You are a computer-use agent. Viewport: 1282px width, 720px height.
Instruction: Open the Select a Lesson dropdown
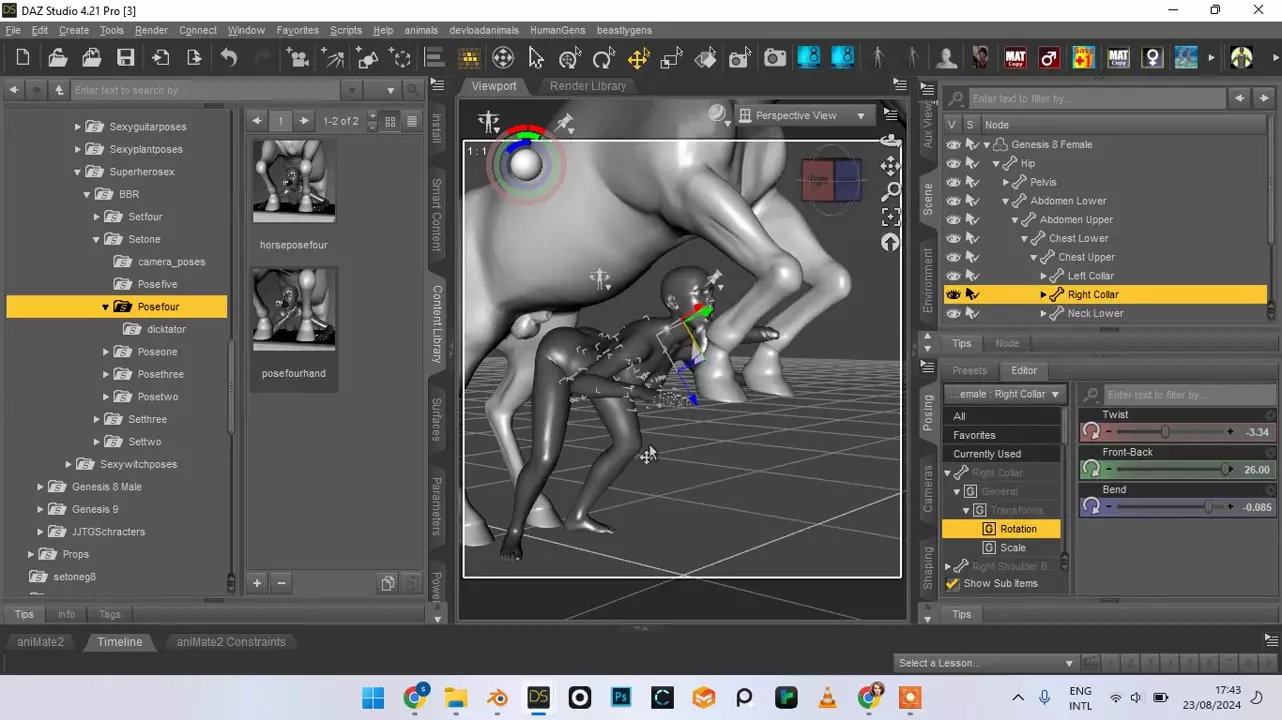985,663
